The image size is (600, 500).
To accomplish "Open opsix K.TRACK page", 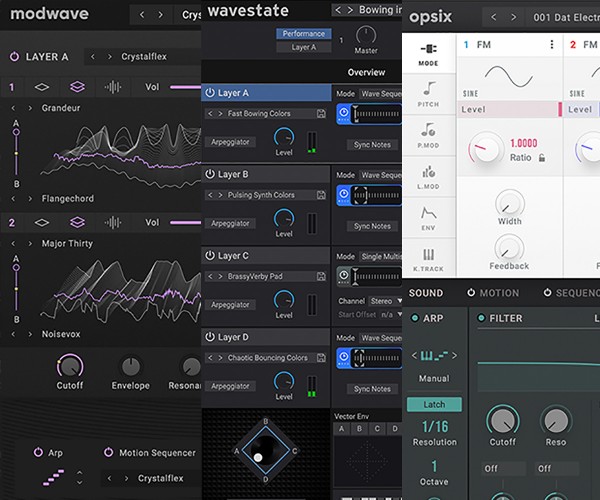I will [x=428, y=254].
